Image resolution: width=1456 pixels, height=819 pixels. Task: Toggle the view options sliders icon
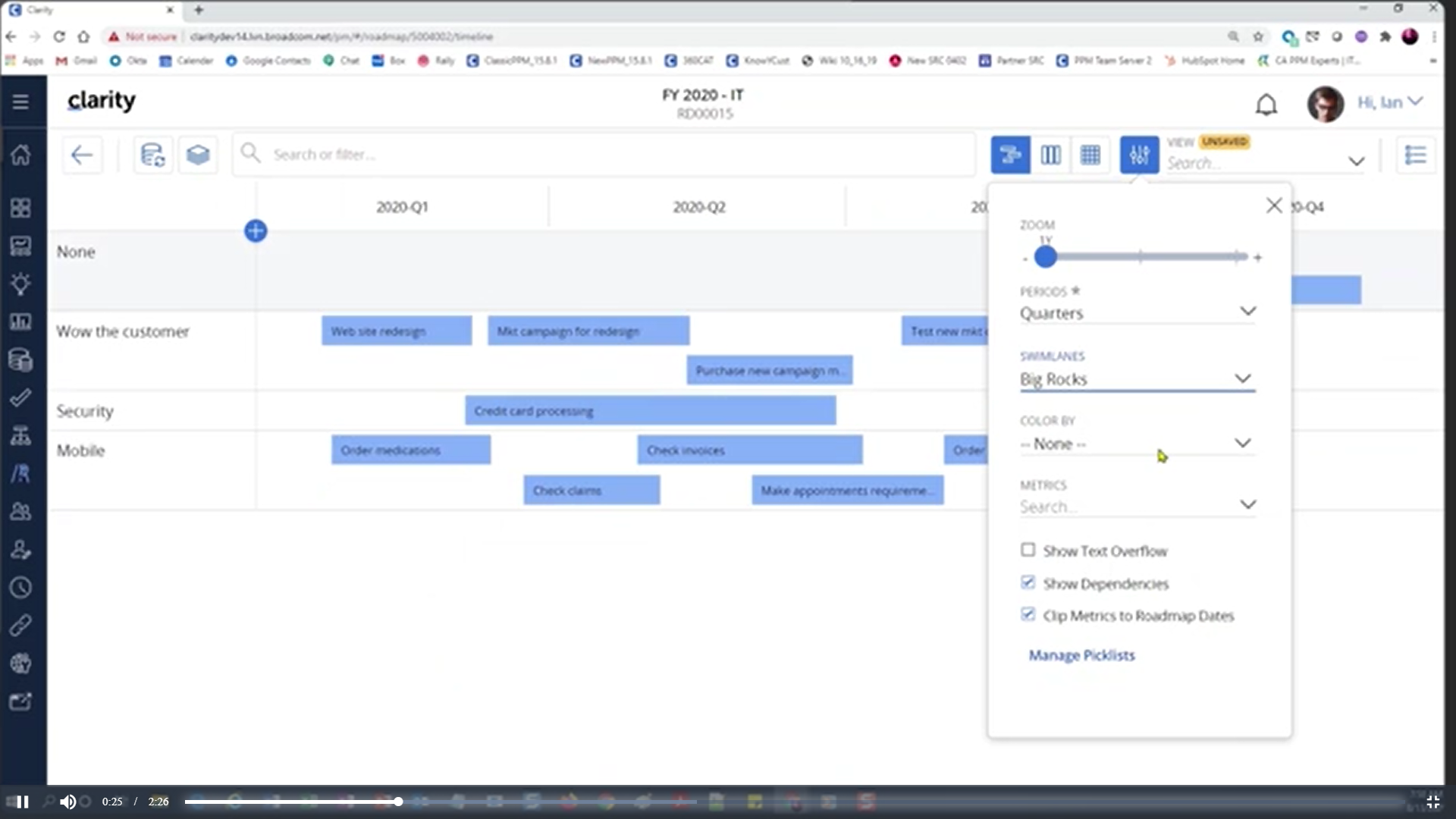pos(1139,155)
